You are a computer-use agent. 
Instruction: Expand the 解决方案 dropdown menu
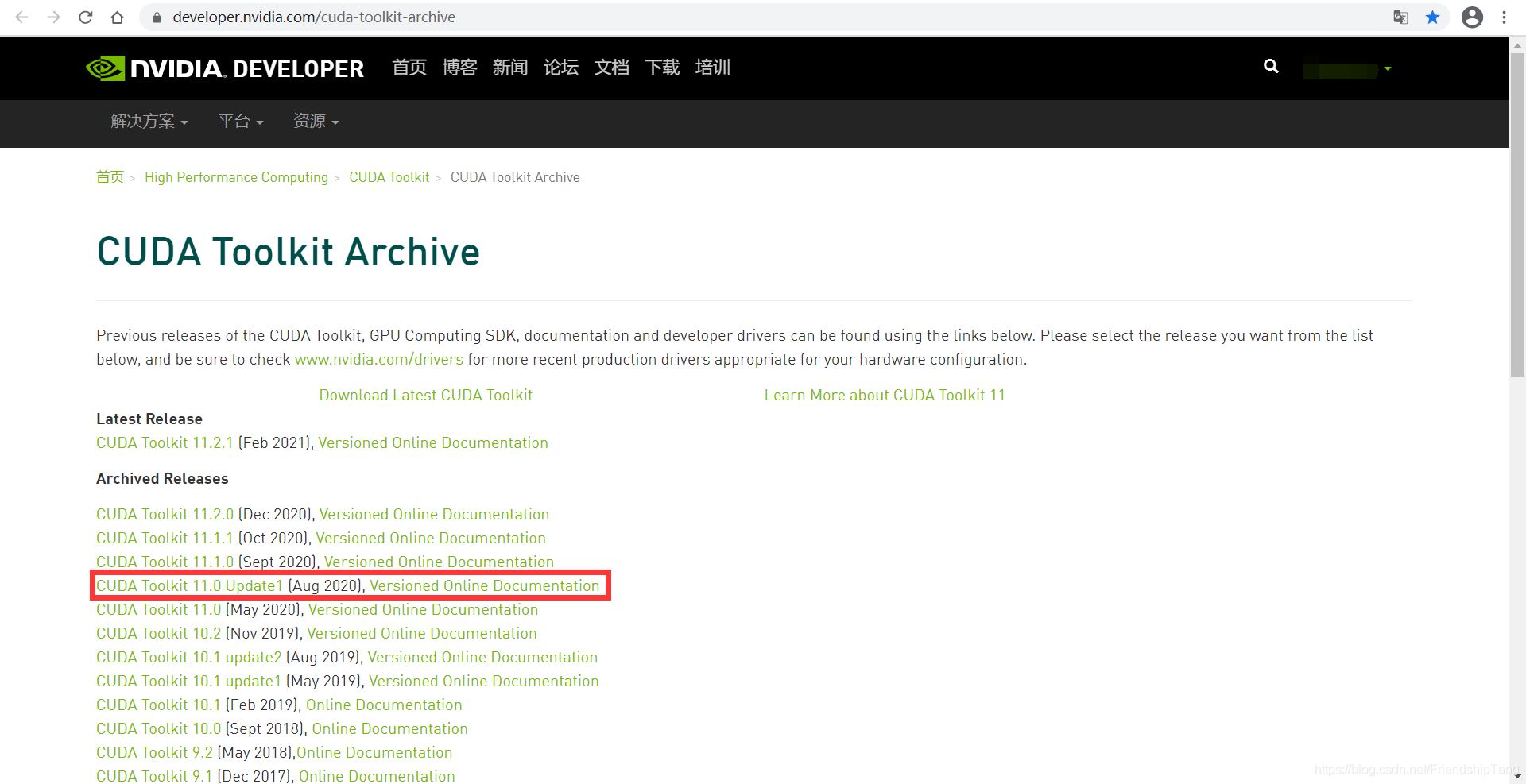[x=149, y=122]
